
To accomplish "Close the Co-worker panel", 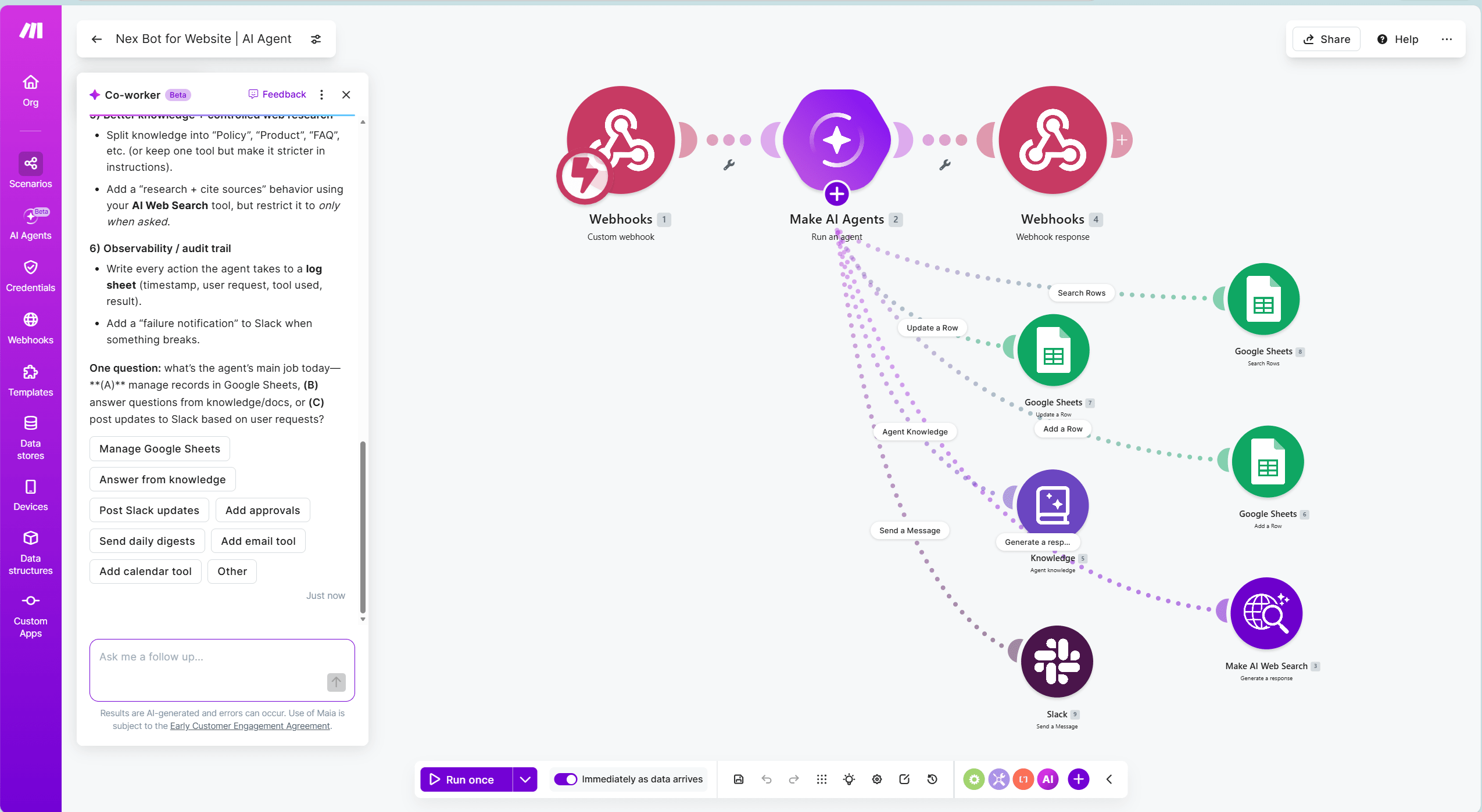I will click(x=346, y=95).
